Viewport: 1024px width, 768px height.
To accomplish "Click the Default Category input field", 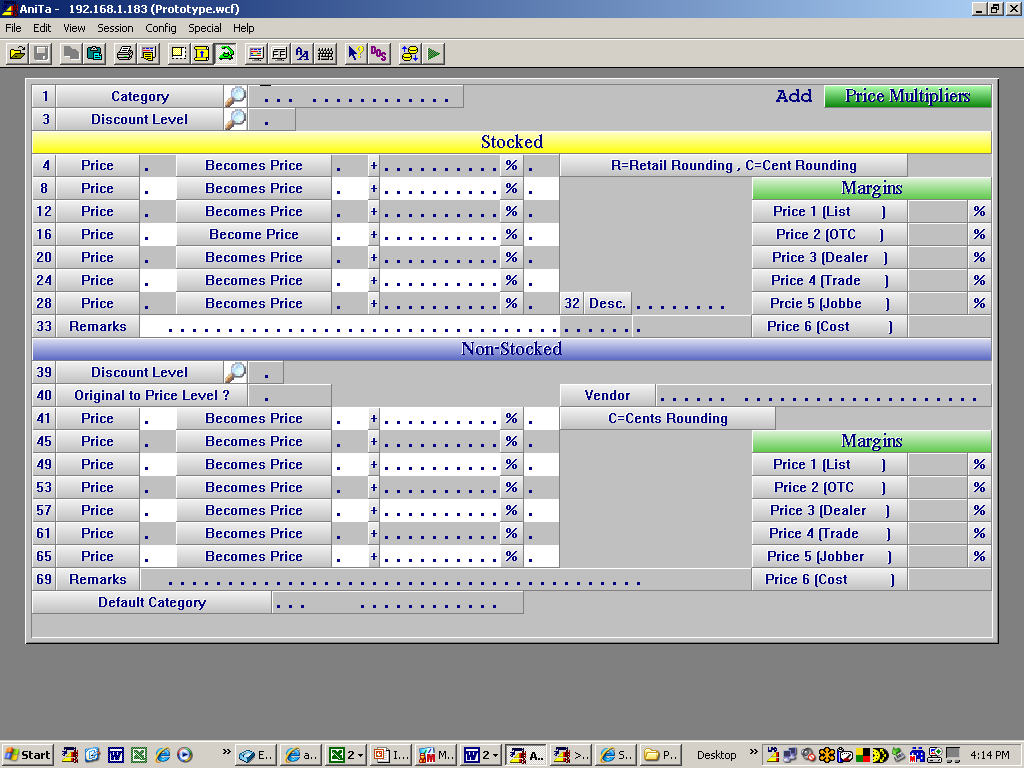I will (398, 602).
